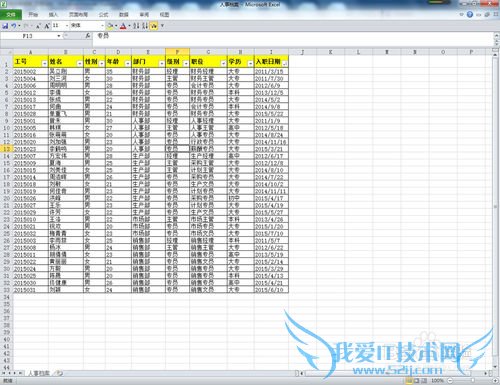Switch to the 数据 (Data) ribbon tab
500x385 pixels.
pos(124,14)
